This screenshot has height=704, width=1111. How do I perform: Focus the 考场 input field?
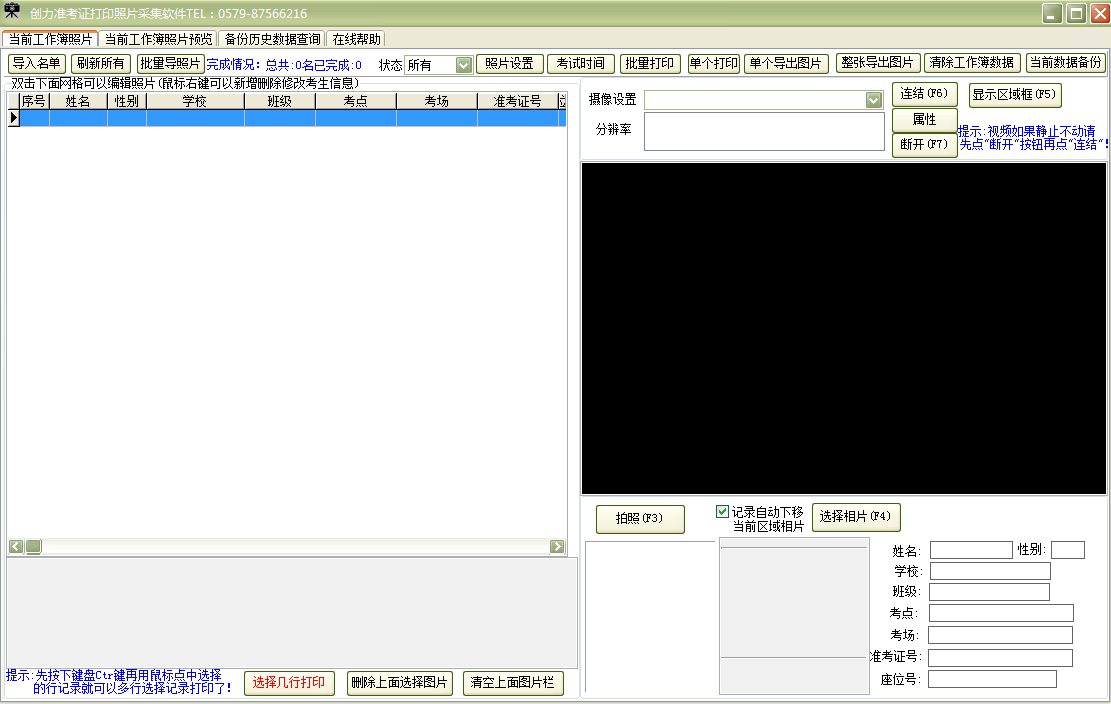click(x=1000, y=635)
